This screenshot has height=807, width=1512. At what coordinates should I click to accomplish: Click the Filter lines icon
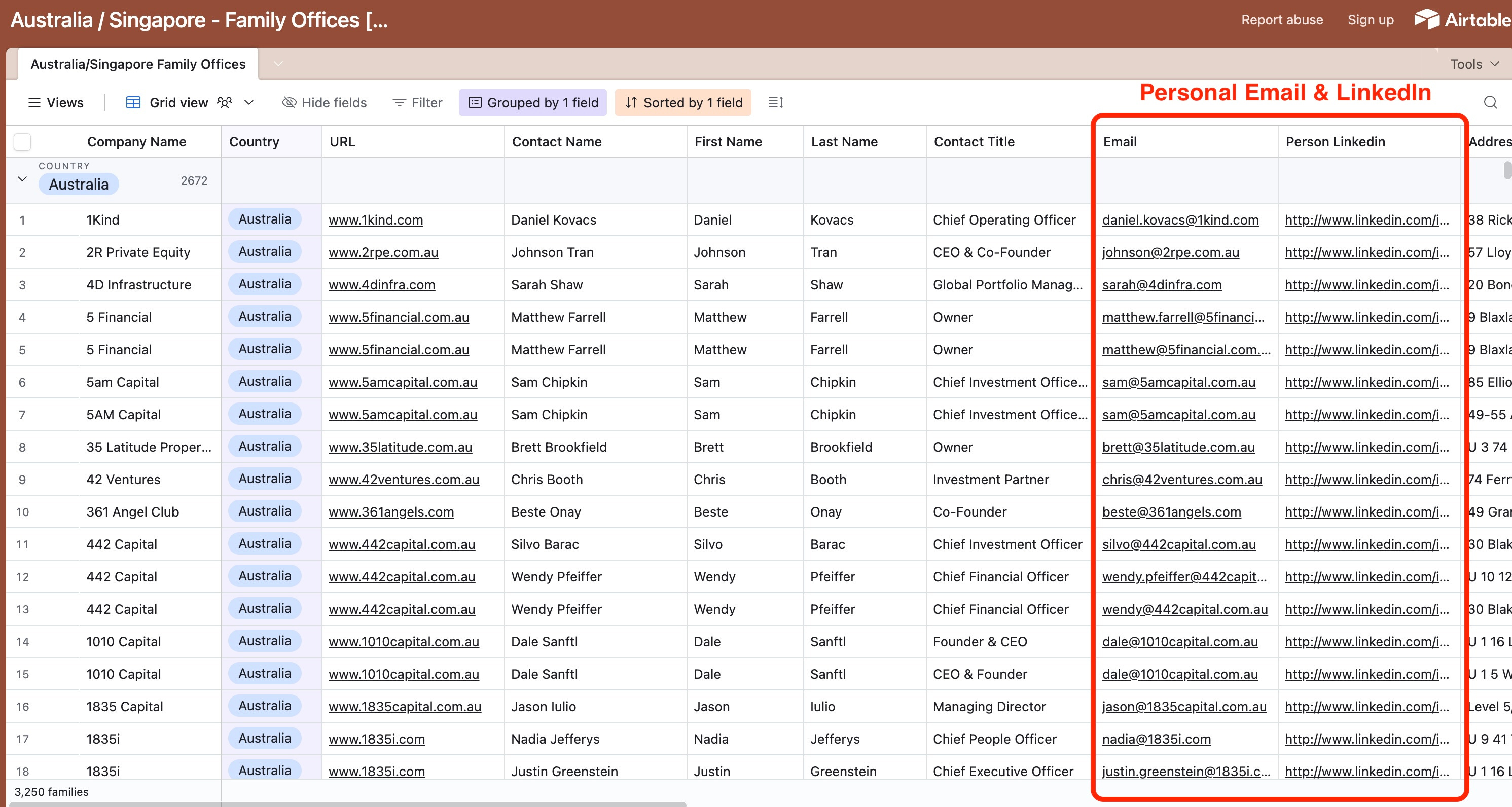399,103
